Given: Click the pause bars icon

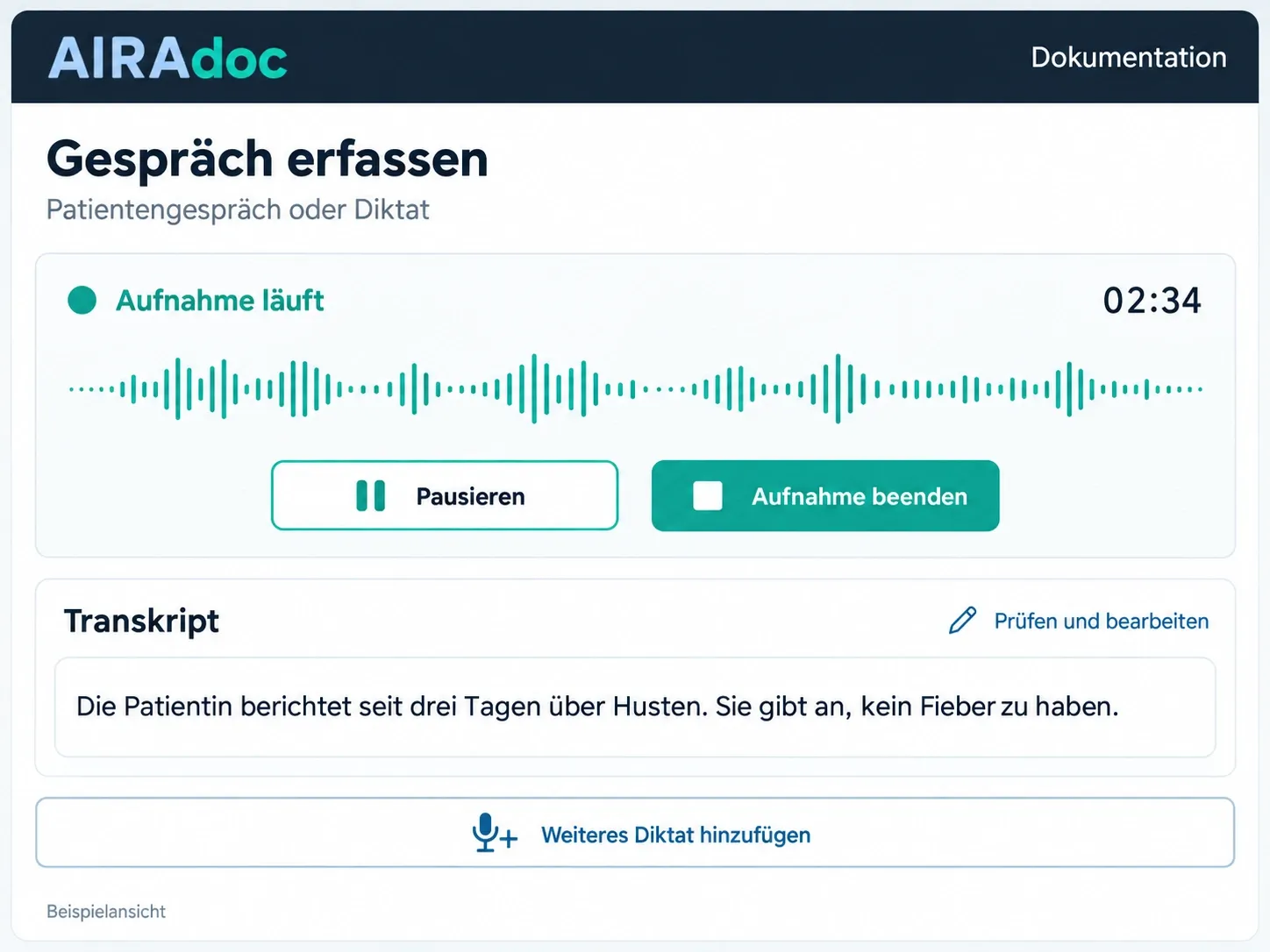Looking at the screenshot, I should pyautogui.click(x=371, y=495).
